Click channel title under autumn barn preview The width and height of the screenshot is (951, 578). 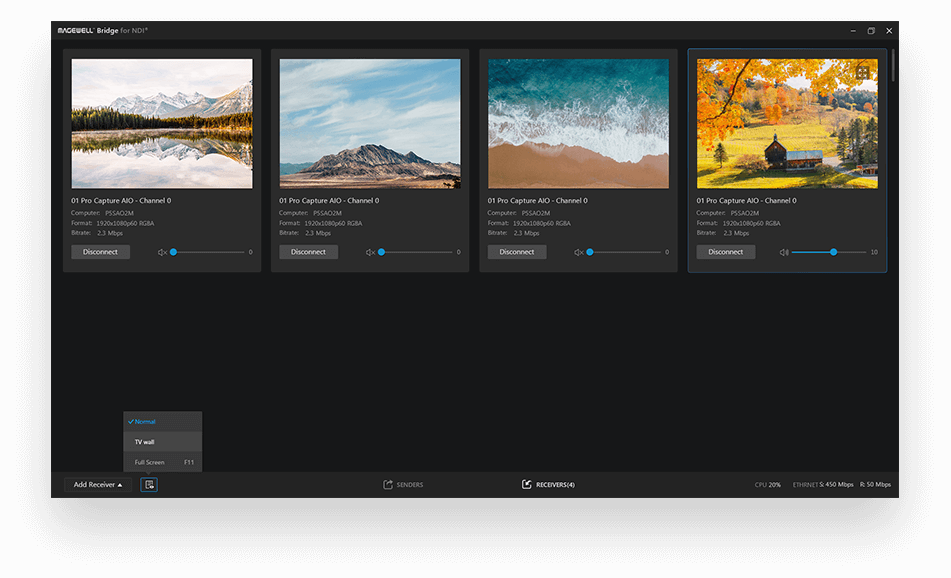[x=747, y=201]
